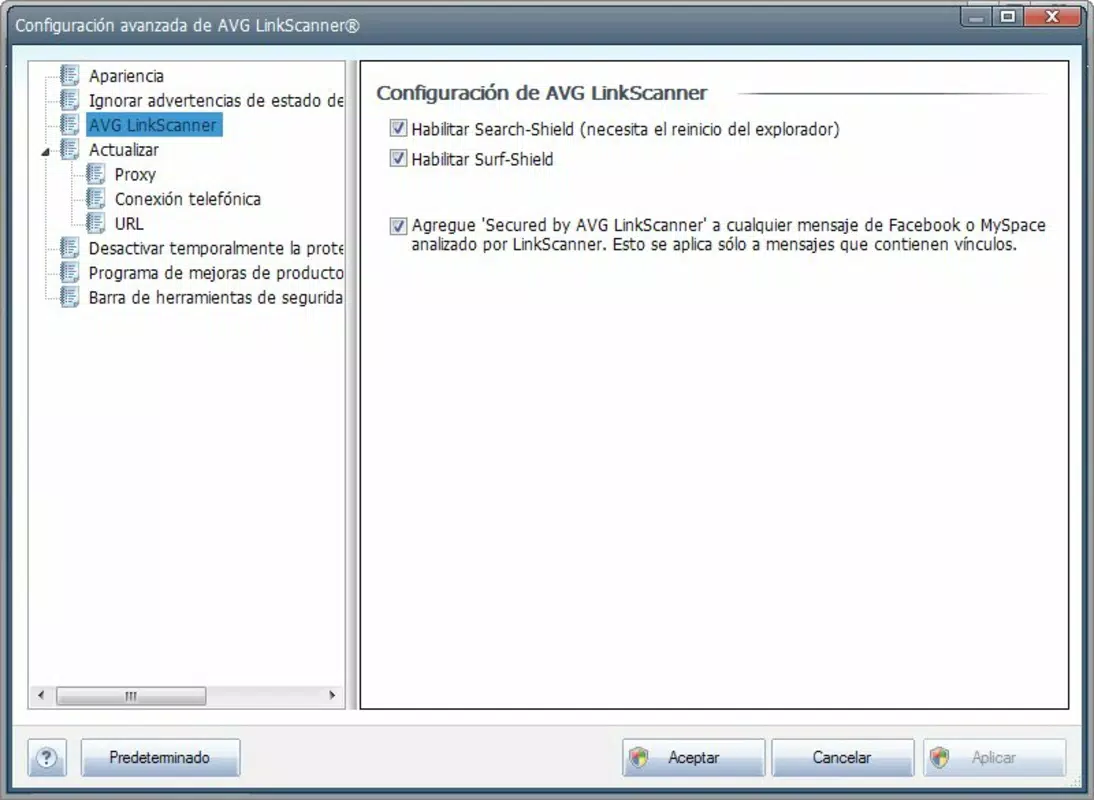Screen dimensions: 1094x800
Task: Open the Actualizar settings page
Action: 123,150
